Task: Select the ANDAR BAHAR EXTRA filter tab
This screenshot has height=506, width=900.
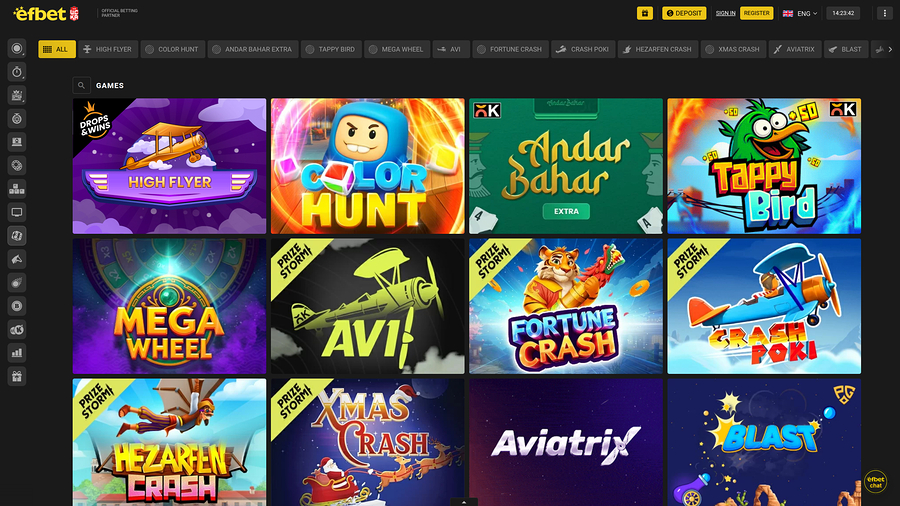Action: 253,49
